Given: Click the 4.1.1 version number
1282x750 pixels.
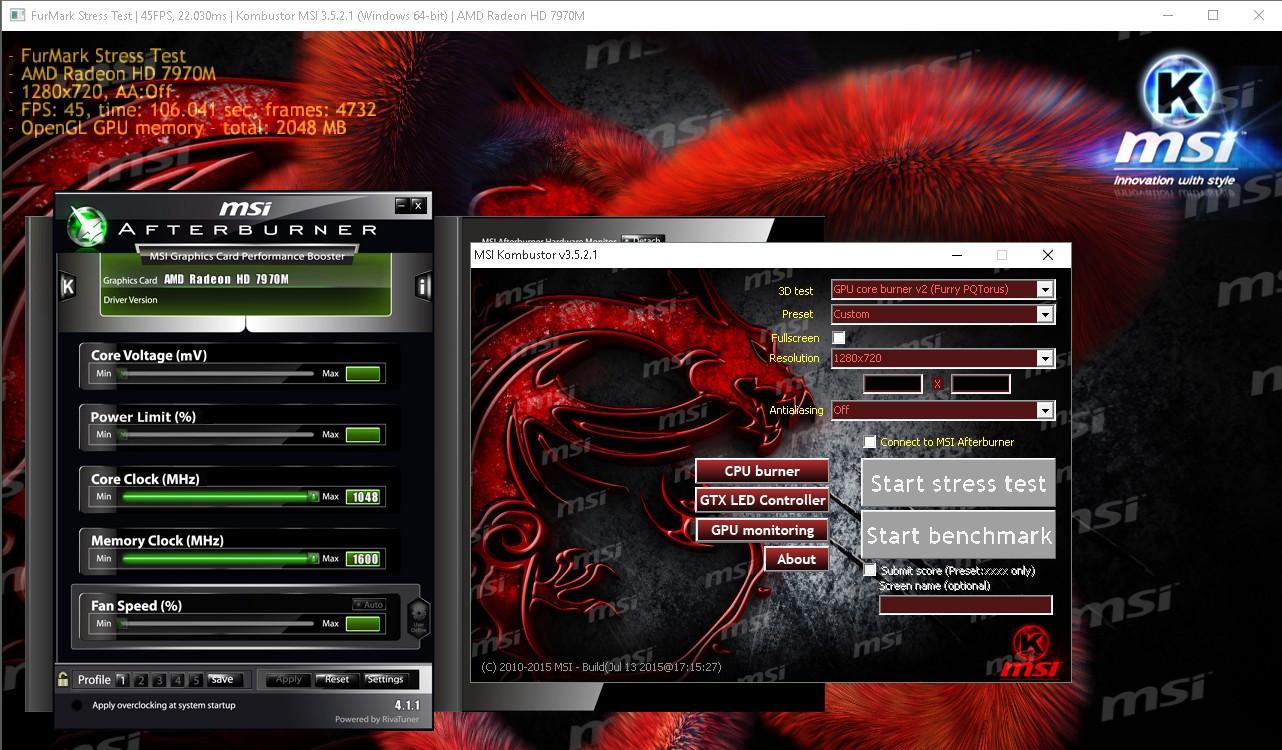Looking at the screenshot, I should [407, 705].
